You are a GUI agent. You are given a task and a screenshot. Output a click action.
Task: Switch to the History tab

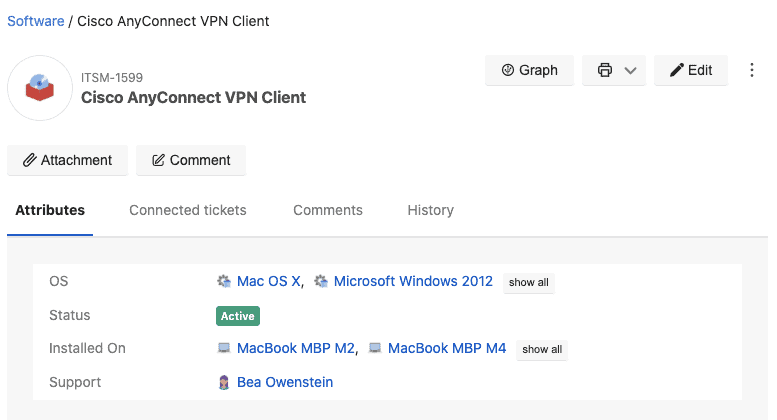(431, 210)
